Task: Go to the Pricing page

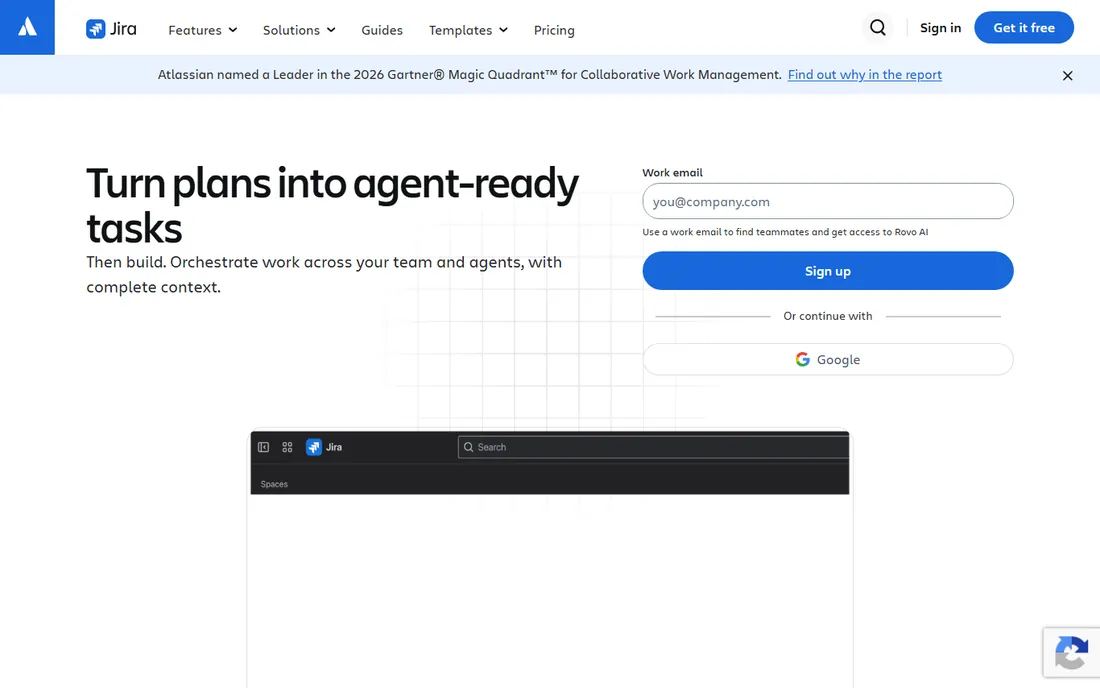Action: [x=554, y=30]
